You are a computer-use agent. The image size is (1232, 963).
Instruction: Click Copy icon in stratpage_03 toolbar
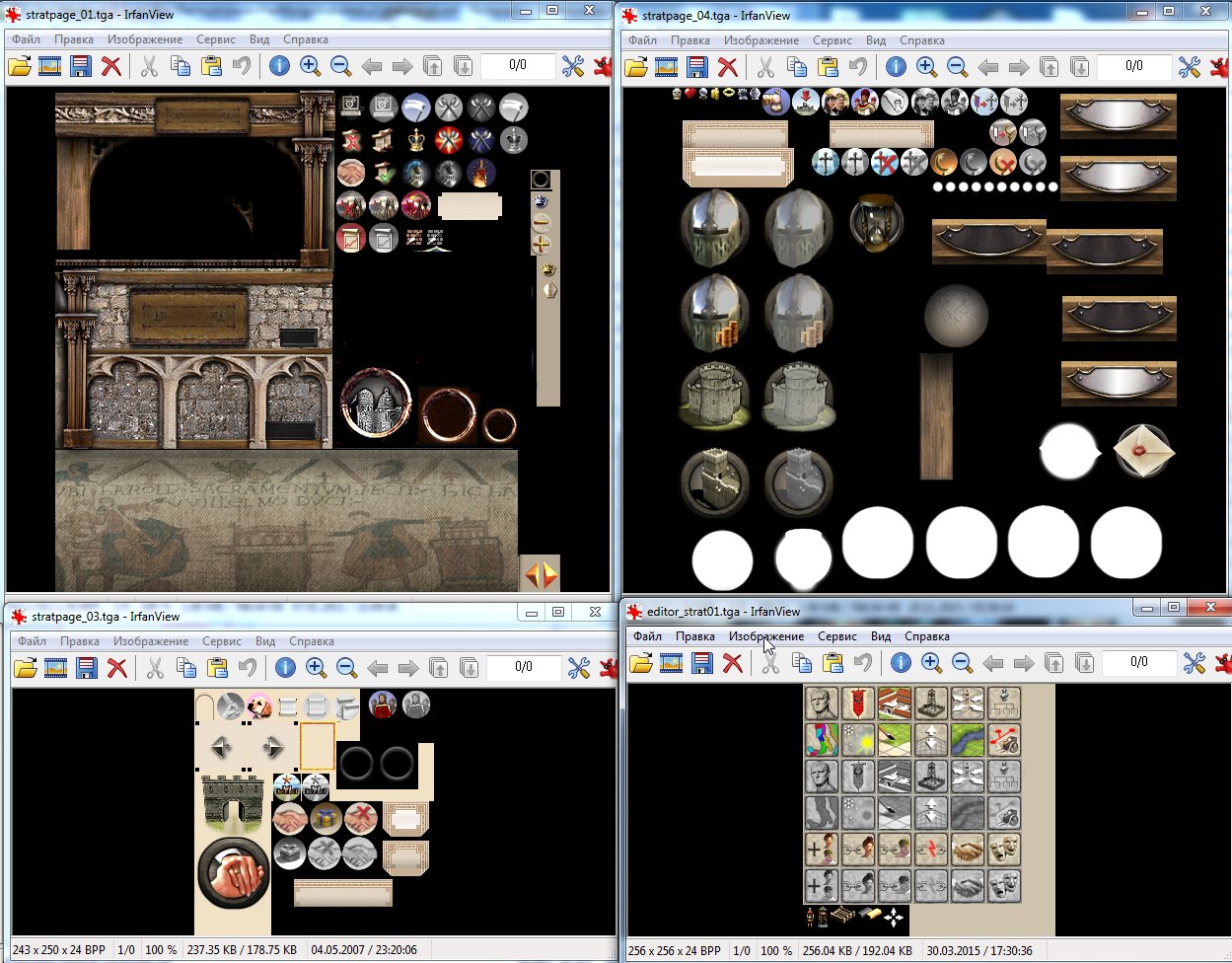click(x=185, y=667)
